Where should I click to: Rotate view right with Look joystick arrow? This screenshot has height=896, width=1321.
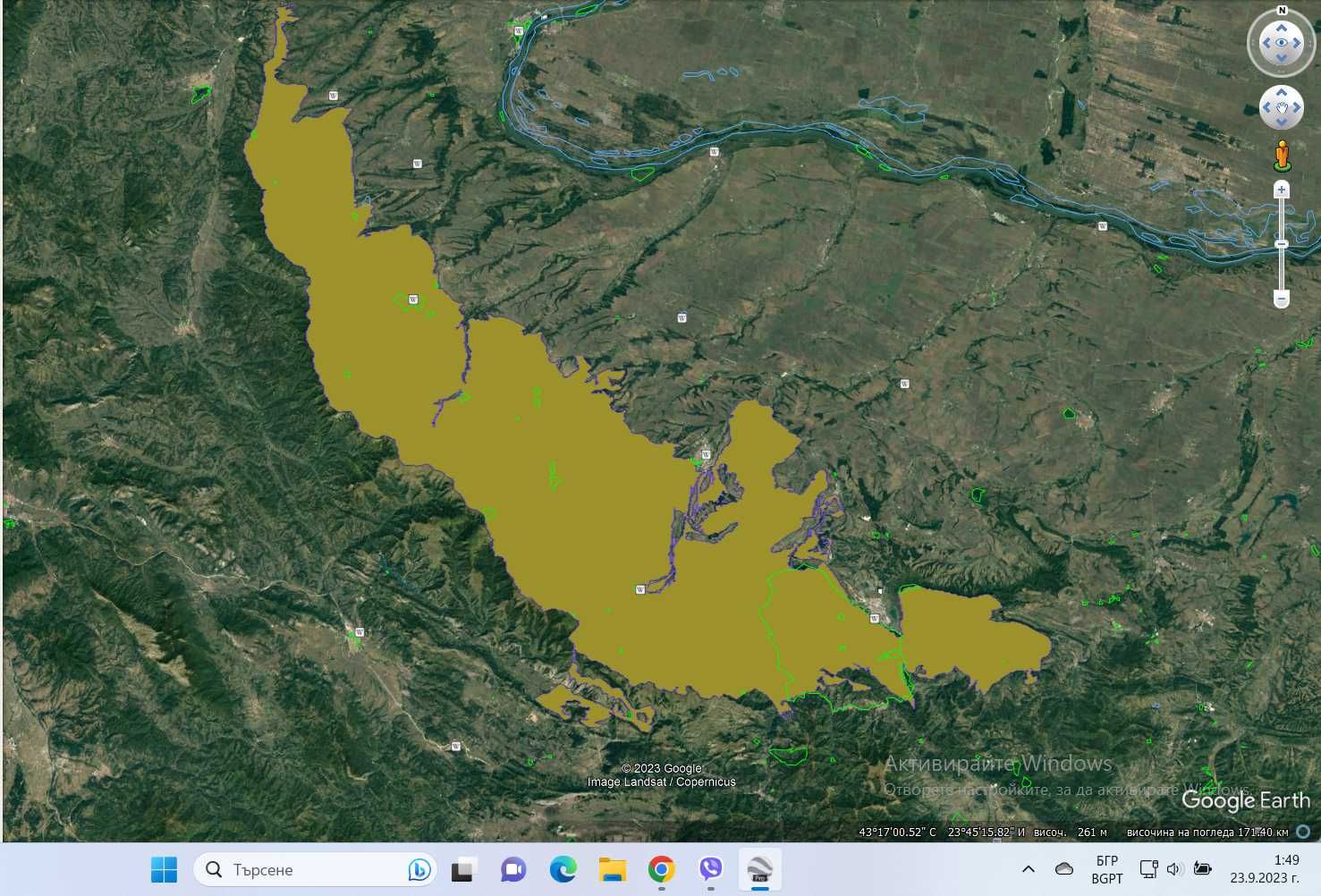point(1298,43)
